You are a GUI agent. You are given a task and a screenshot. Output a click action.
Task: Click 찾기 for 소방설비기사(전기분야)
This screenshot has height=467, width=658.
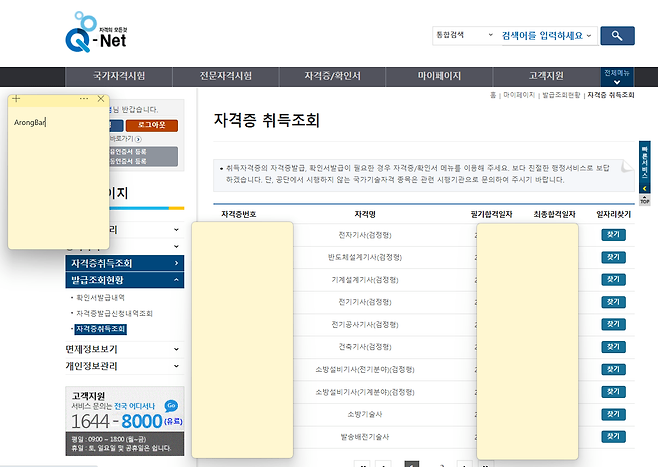click(x=613, y=369)
